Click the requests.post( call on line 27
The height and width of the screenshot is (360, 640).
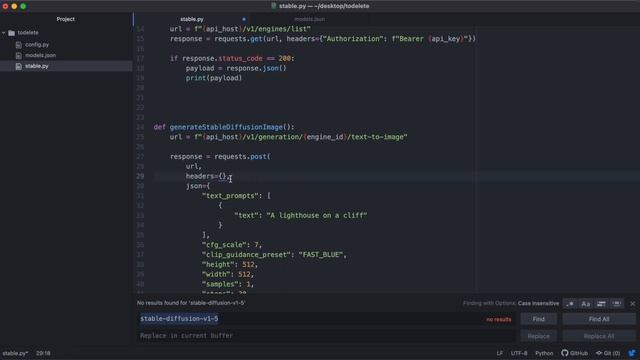(242, 156)
